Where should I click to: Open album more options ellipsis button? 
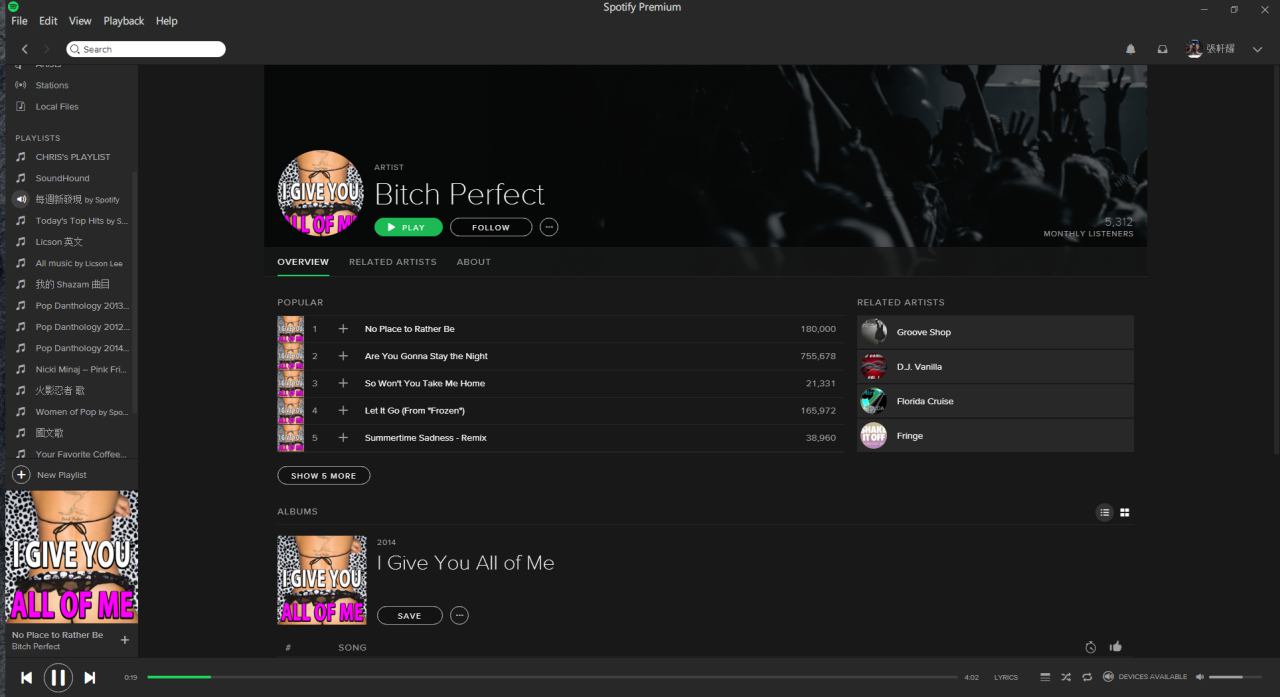pyautogui.click(x=459, y=615)
